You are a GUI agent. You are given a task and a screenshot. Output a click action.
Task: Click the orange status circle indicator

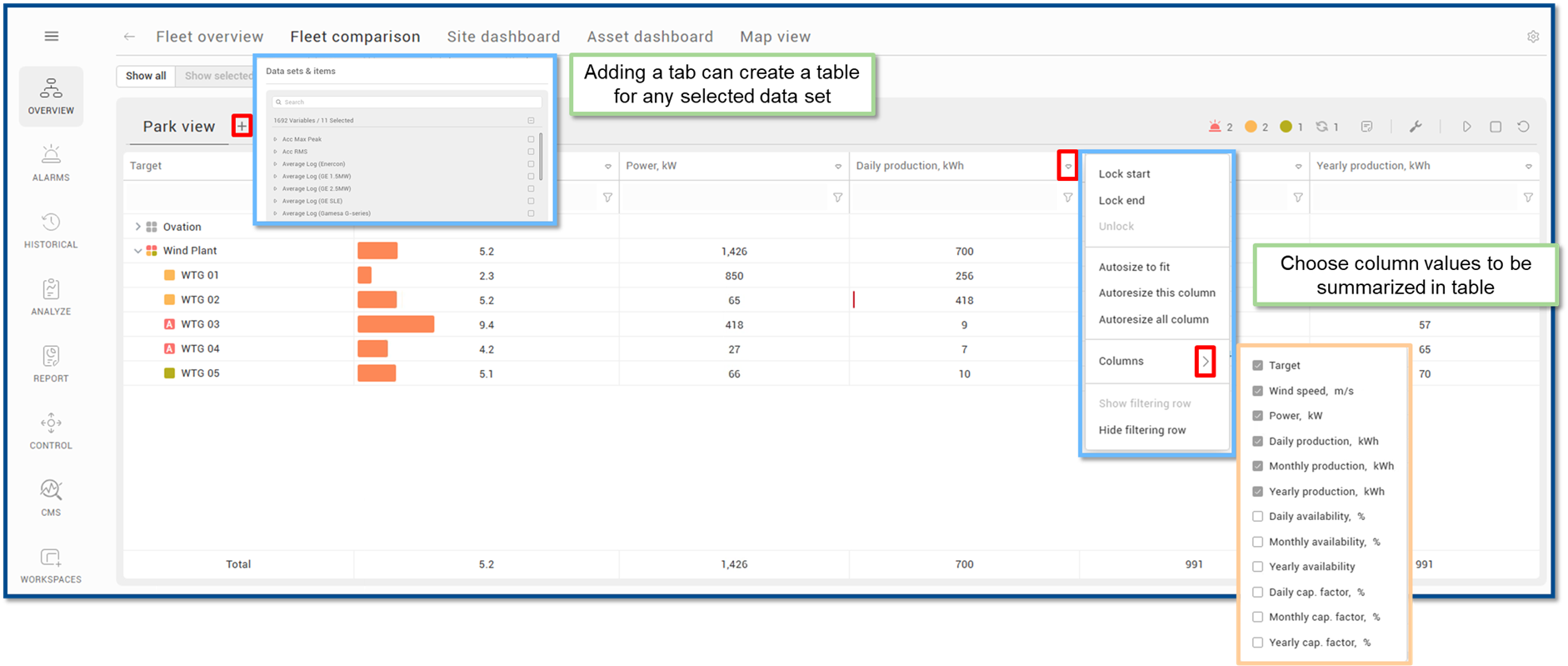point(1251,127)
